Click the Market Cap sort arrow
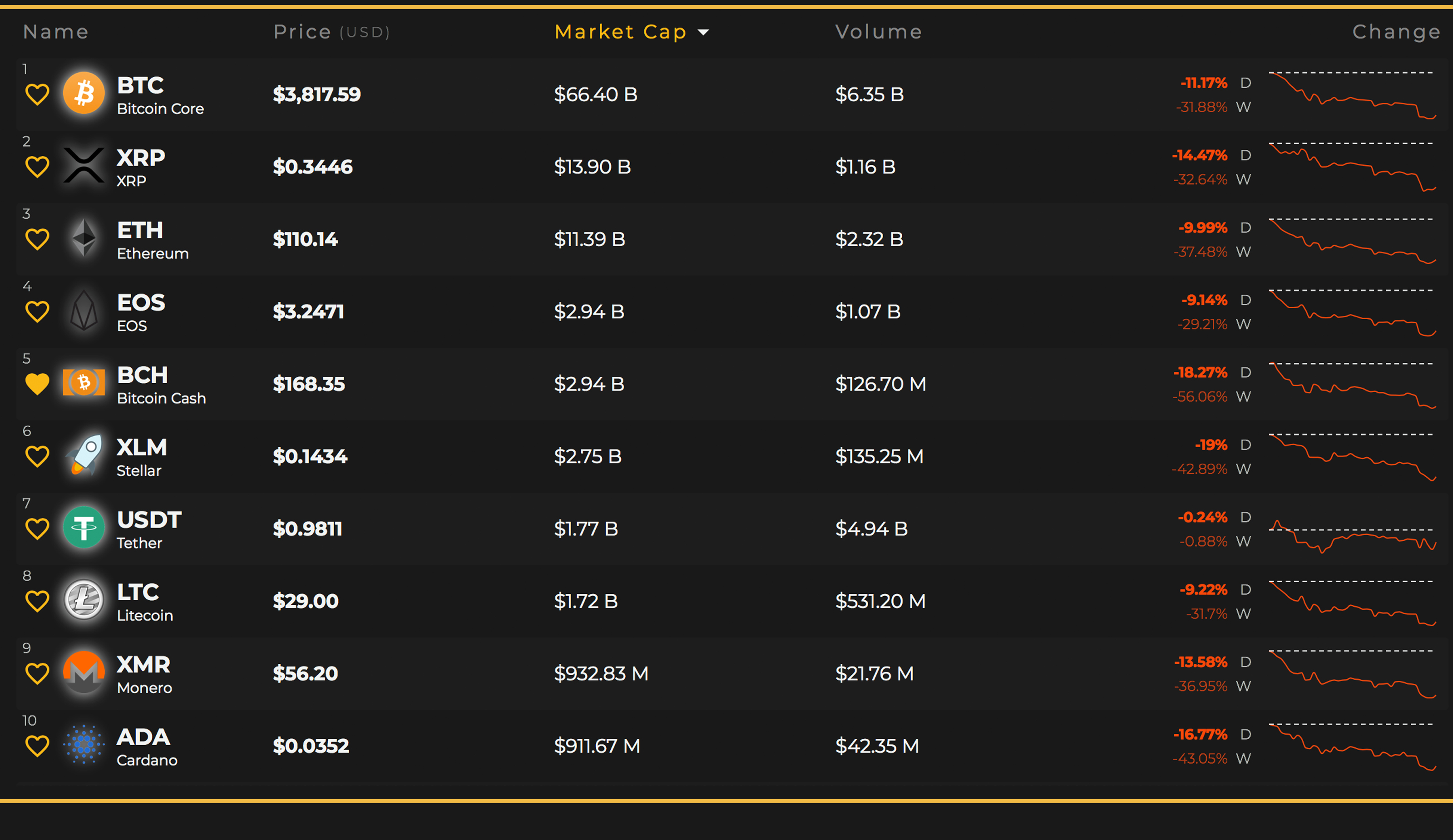The width and height of the screenshot is (1453, 840). [703, 32]
